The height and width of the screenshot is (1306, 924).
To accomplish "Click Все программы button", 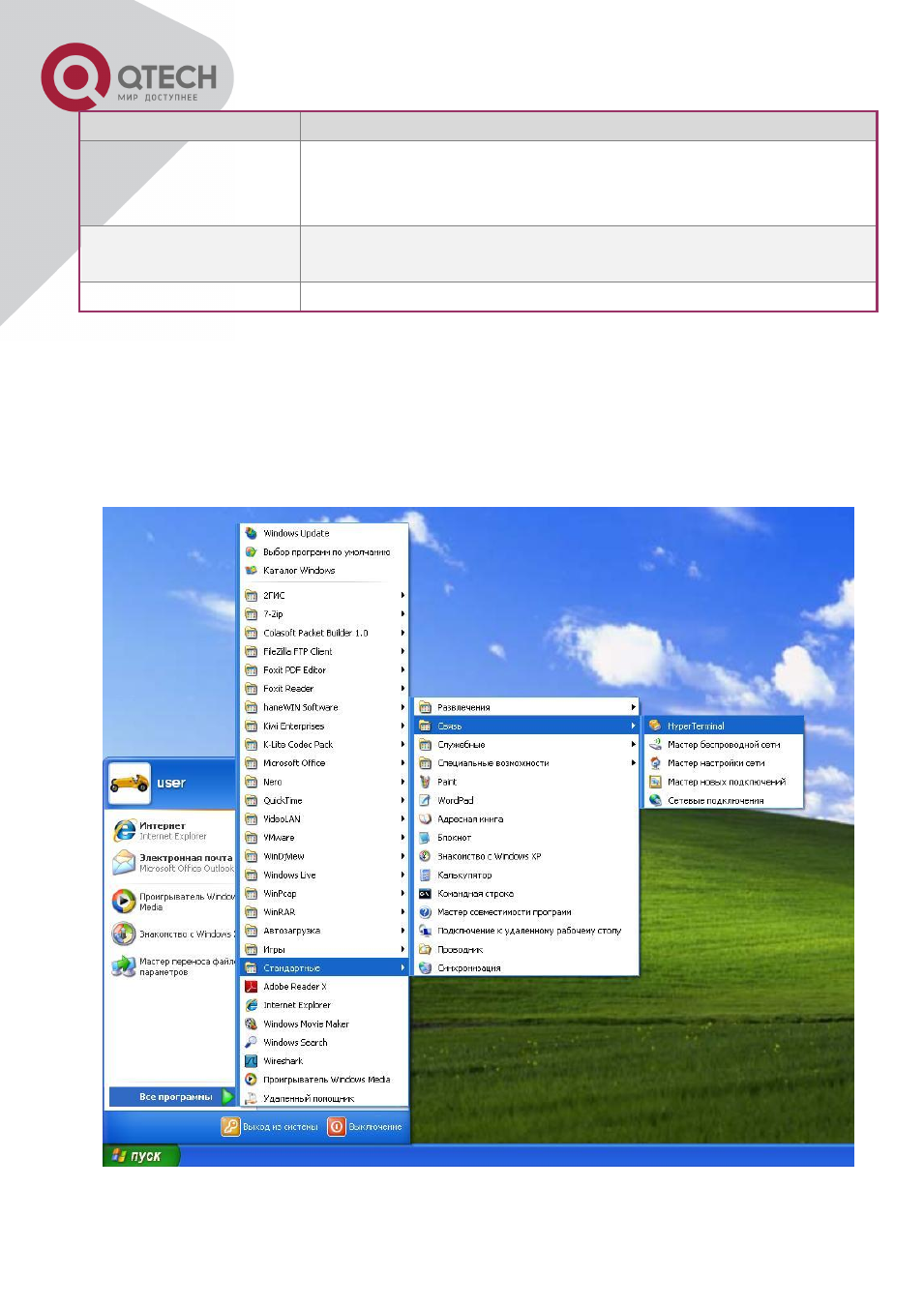I will (x=172, y=1097).
